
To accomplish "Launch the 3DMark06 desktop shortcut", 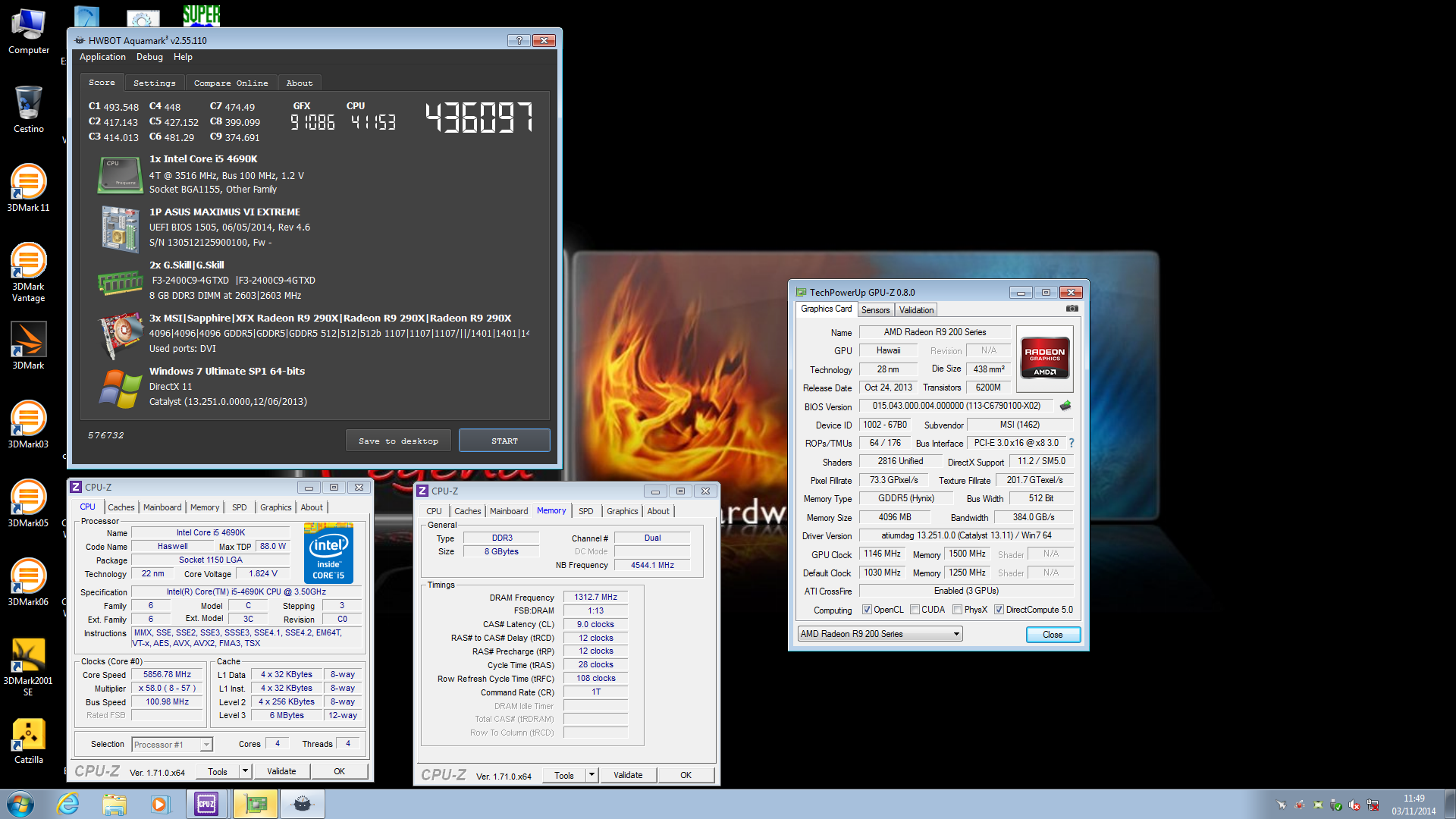I will (x=28, y=582).
